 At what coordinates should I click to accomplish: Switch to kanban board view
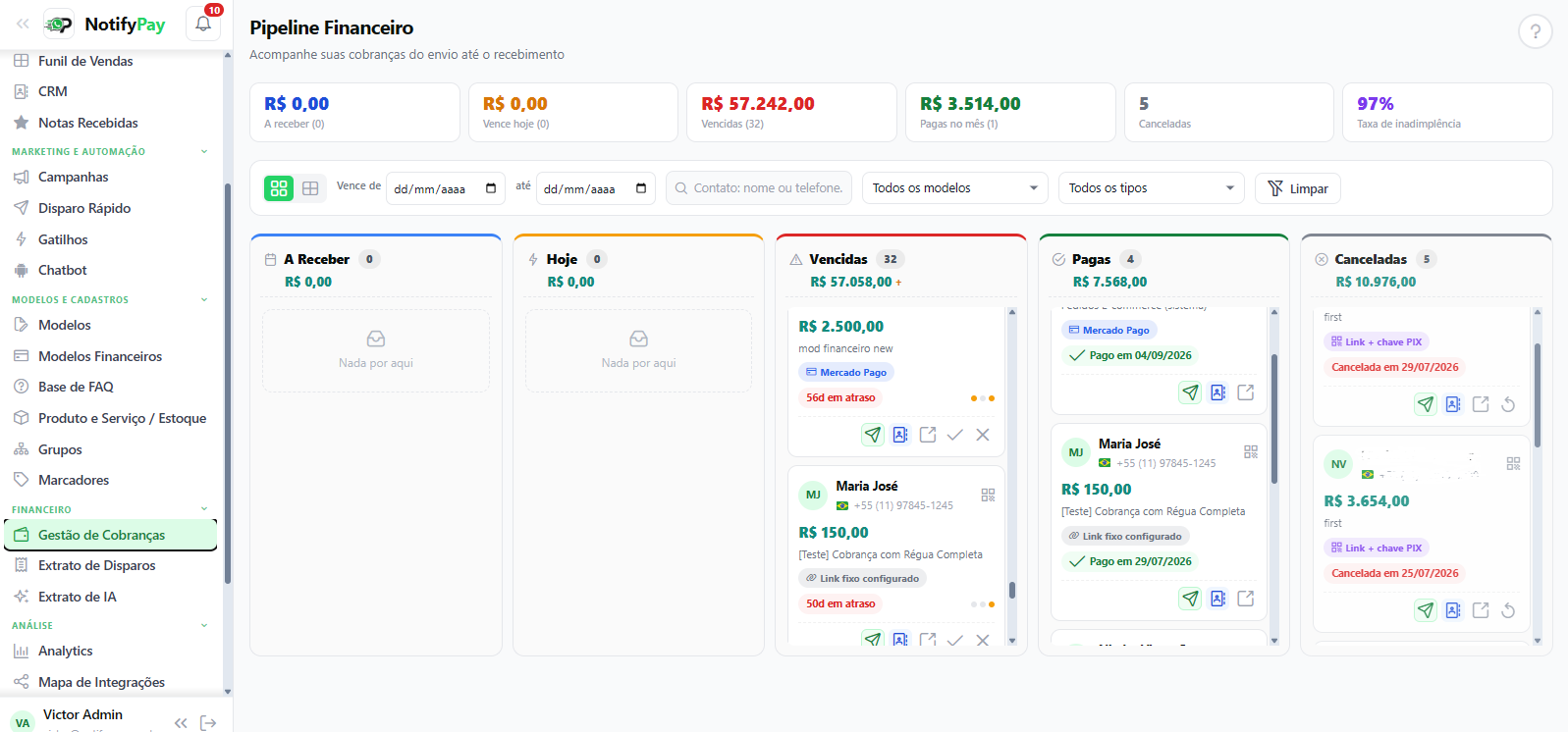click(279, 188)
